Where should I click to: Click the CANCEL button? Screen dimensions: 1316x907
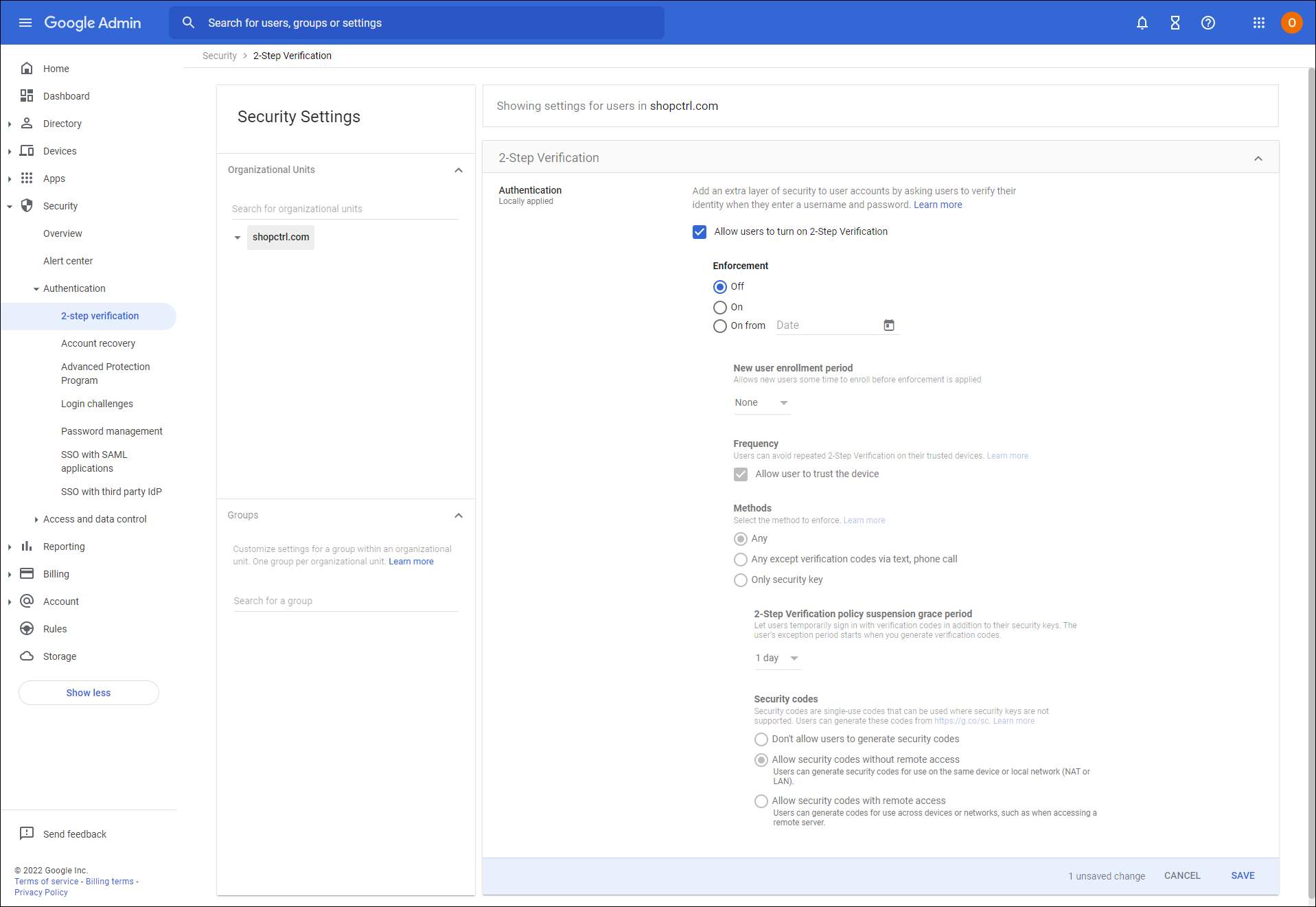tap(1182, 875)
